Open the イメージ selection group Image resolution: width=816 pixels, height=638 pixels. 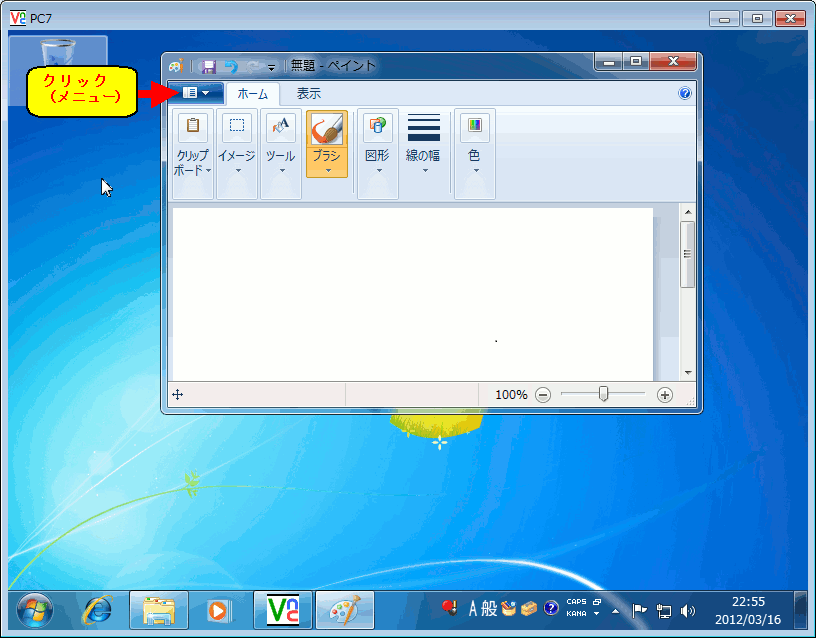[237, 150]
